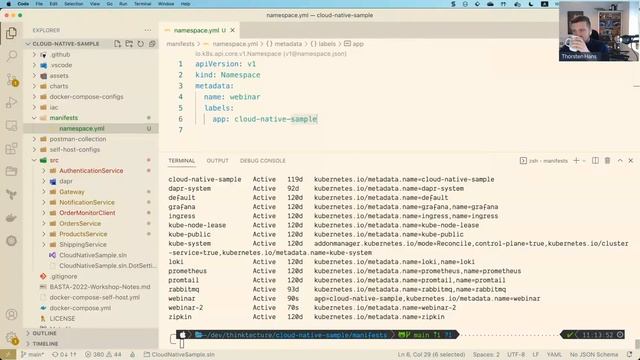Open the Manage gear icon
This screenshot has height=360, width=640.
click(x=11, y=338)
